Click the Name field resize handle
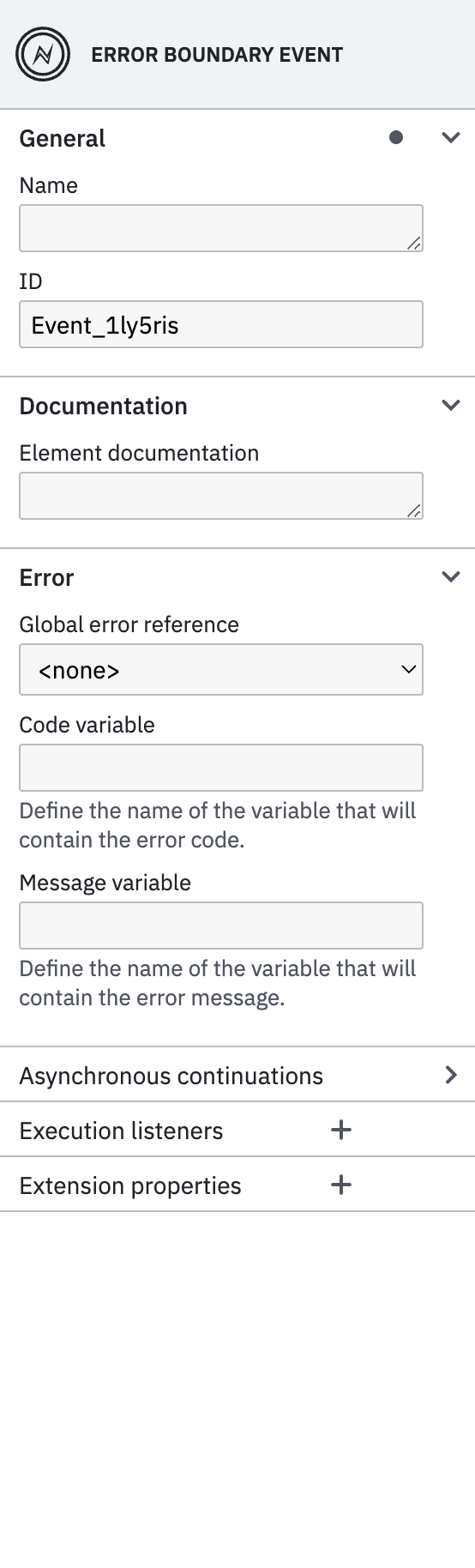Screen dimensions: 475x1568 tap(414, 244)
